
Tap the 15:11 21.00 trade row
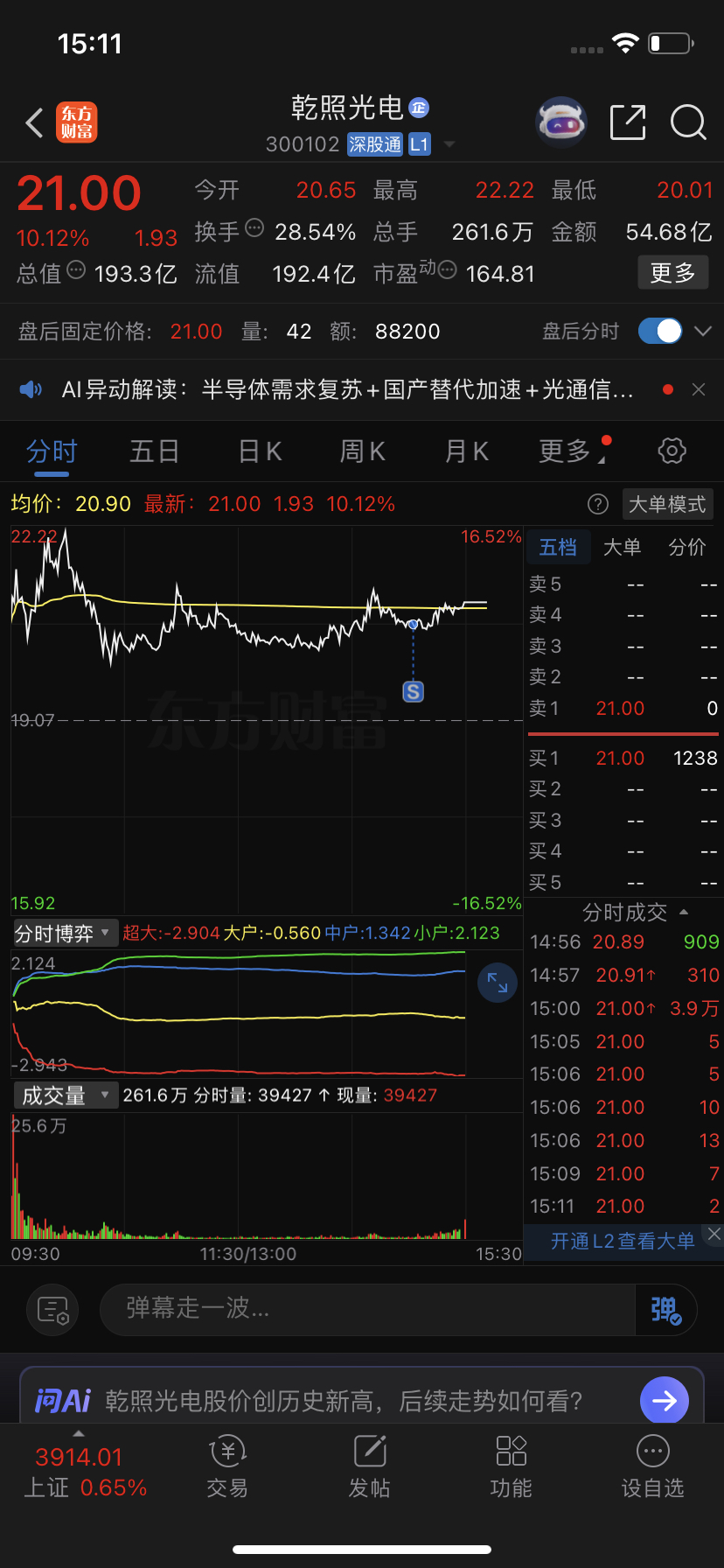coord(624,1206)
